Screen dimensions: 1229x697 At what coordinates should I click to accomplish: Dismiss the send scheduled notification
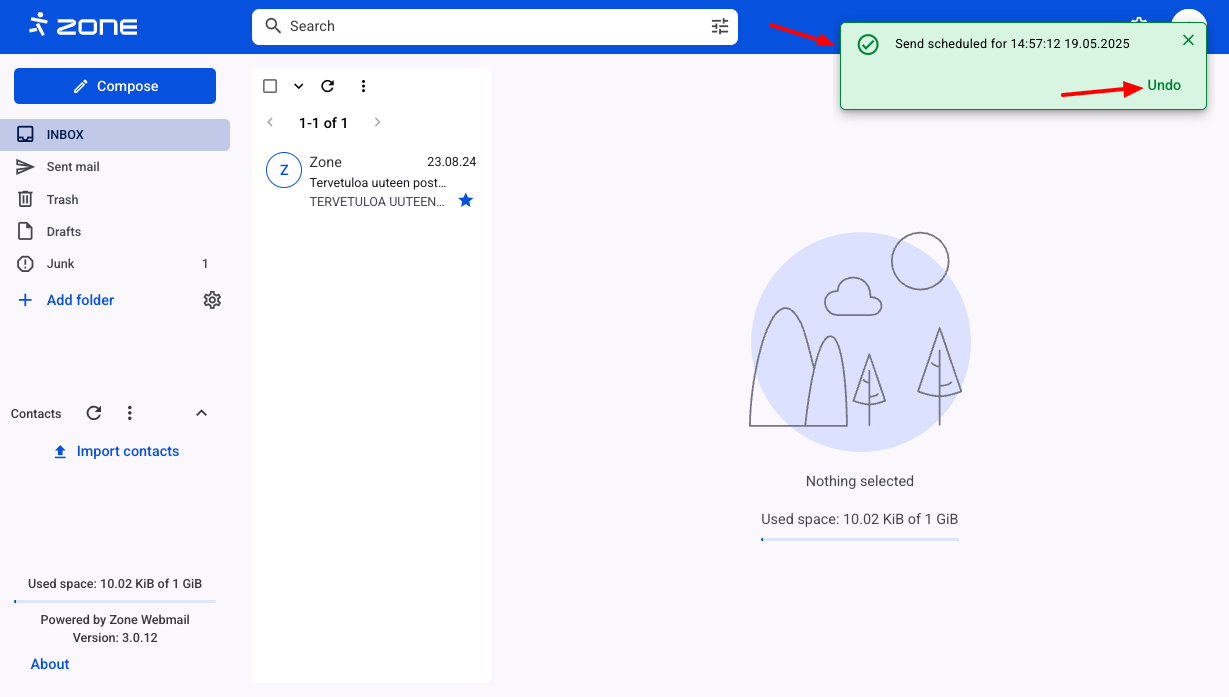[x=1188, y=40]
